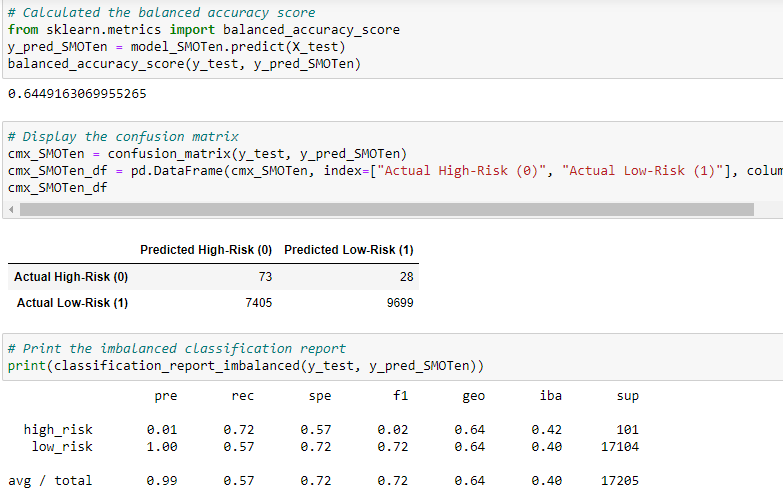Click the balanced_accuracy_score call line
Viewport: 783px width, 499px height.
(x=184, y=64)
